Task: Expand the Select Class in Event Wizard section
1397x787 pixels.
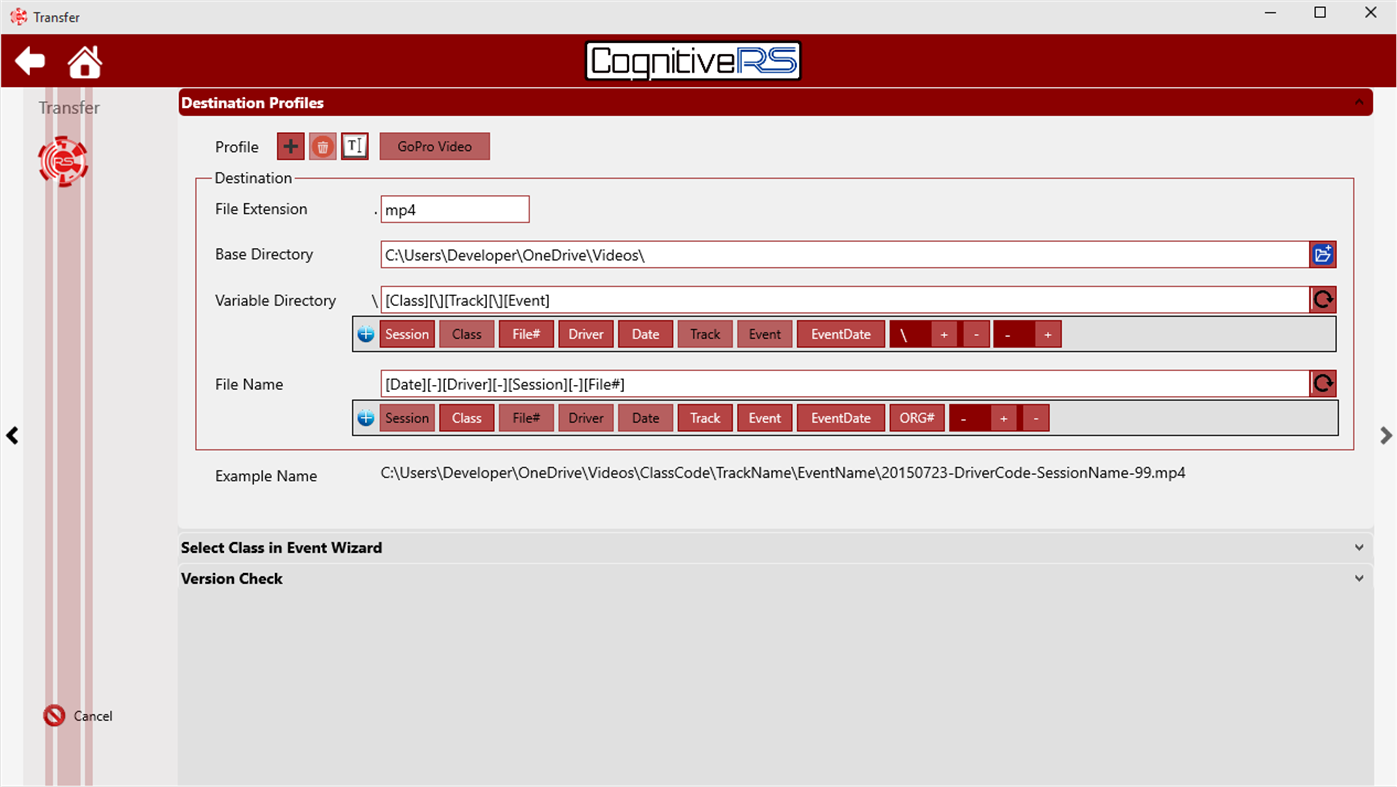Action: (x=1359, y=547)
